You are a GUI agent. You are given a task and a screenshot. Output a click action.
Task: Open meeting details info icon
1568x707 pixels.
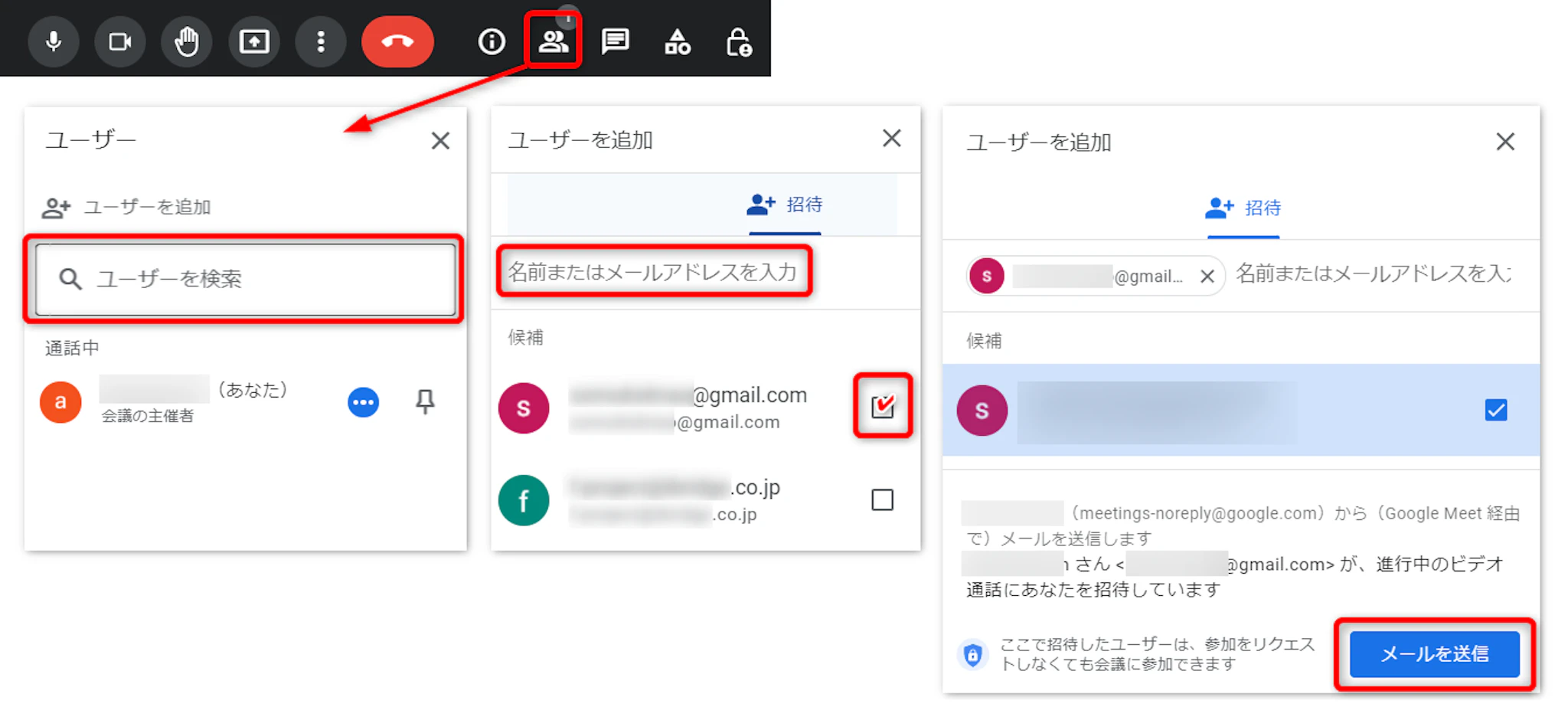(492, 41)
